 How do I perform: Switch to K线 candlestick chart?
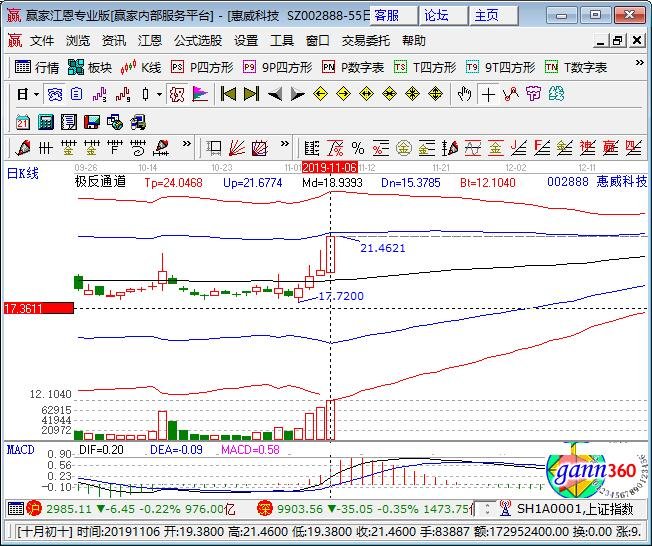coord(140,67)
